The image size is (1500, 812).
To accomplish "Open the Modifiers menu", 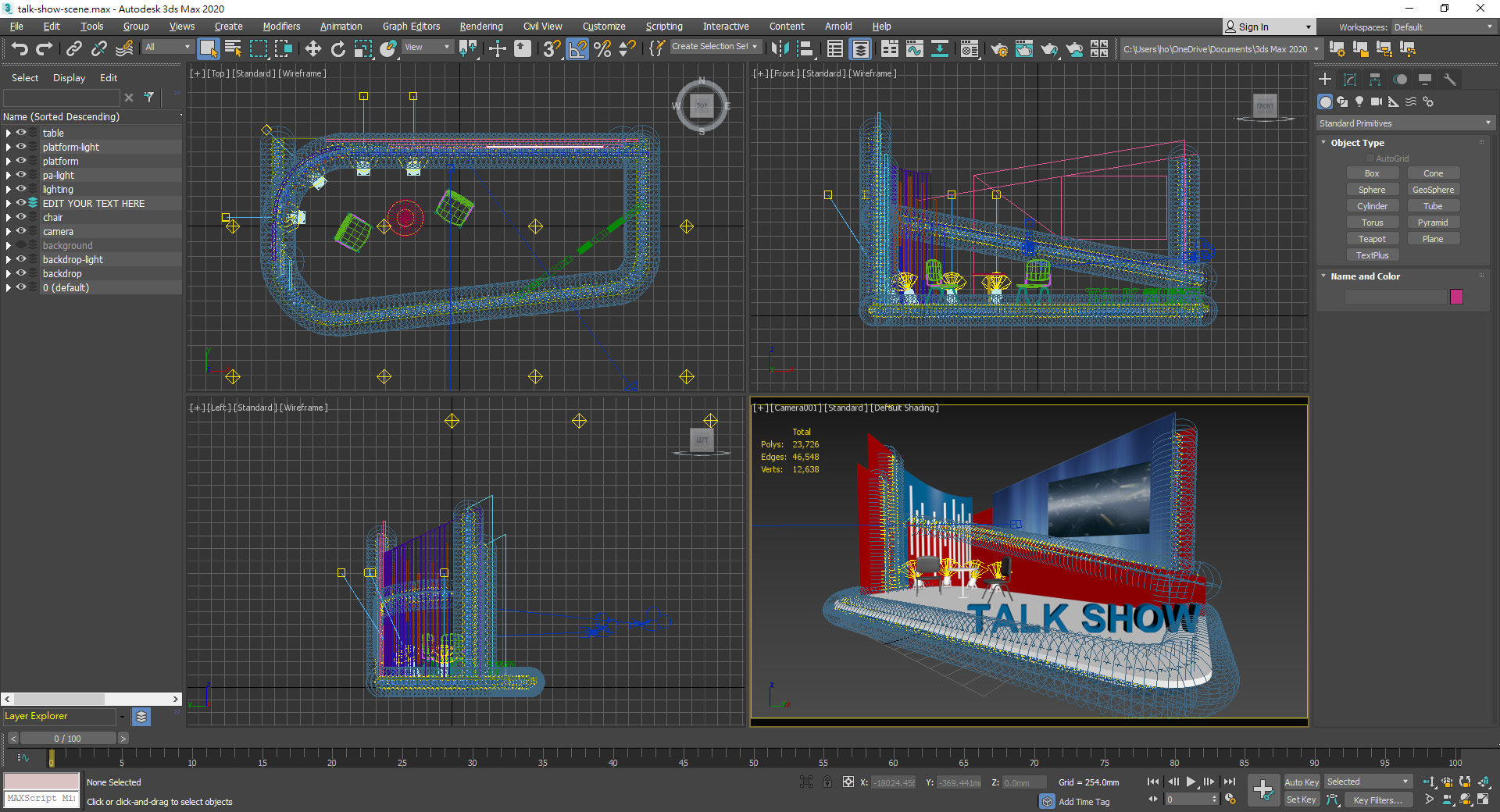I will point(281,27).
